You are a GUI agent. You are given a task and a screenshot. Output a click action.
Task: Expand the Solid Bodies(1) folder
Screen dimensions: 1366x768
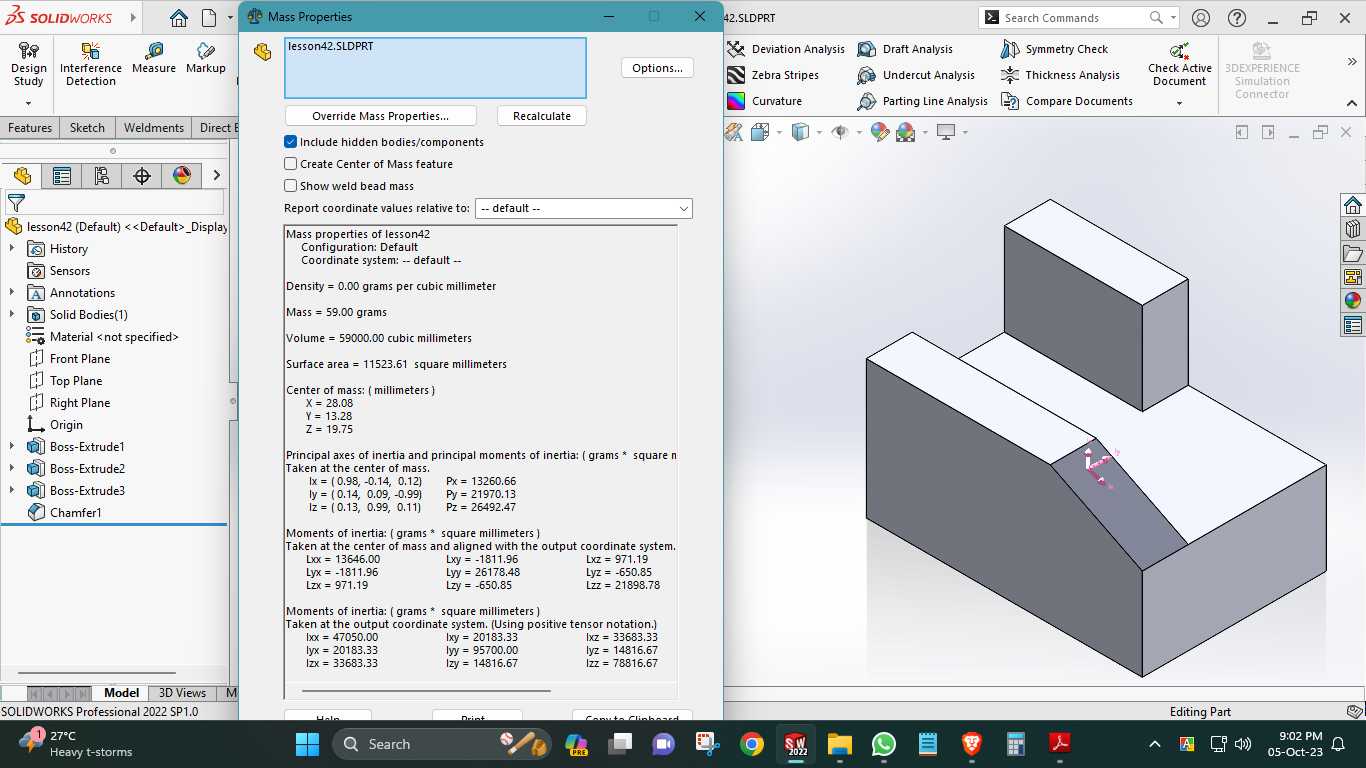[12, 315]
